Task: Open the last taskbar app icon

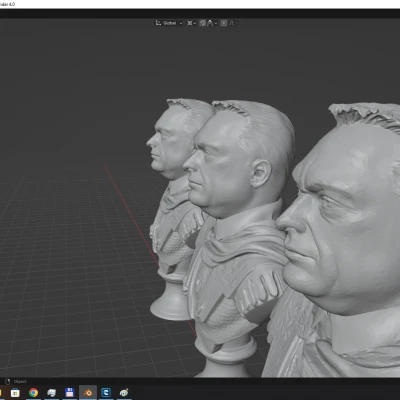Action: click(x=124, y=393)
